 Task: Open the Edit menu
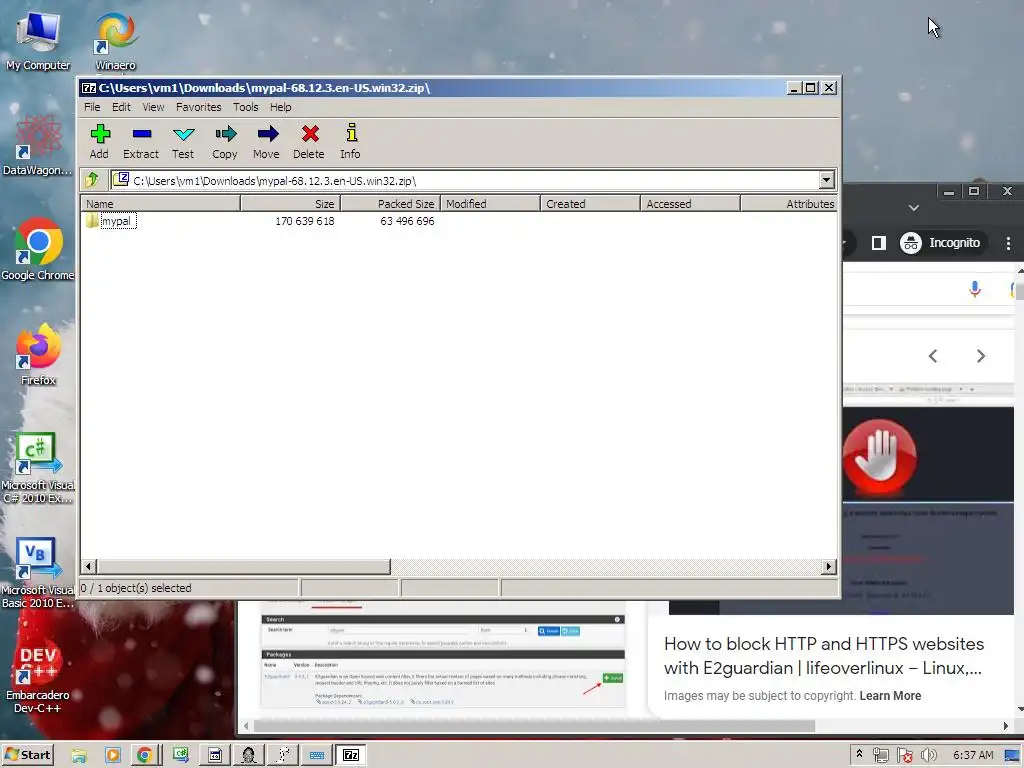[121, 107]
